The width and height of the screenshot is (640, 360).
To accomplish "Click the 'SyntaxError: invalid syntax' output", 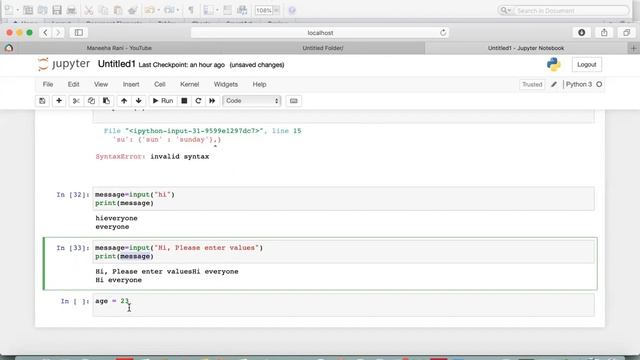I will pos(152,157).
